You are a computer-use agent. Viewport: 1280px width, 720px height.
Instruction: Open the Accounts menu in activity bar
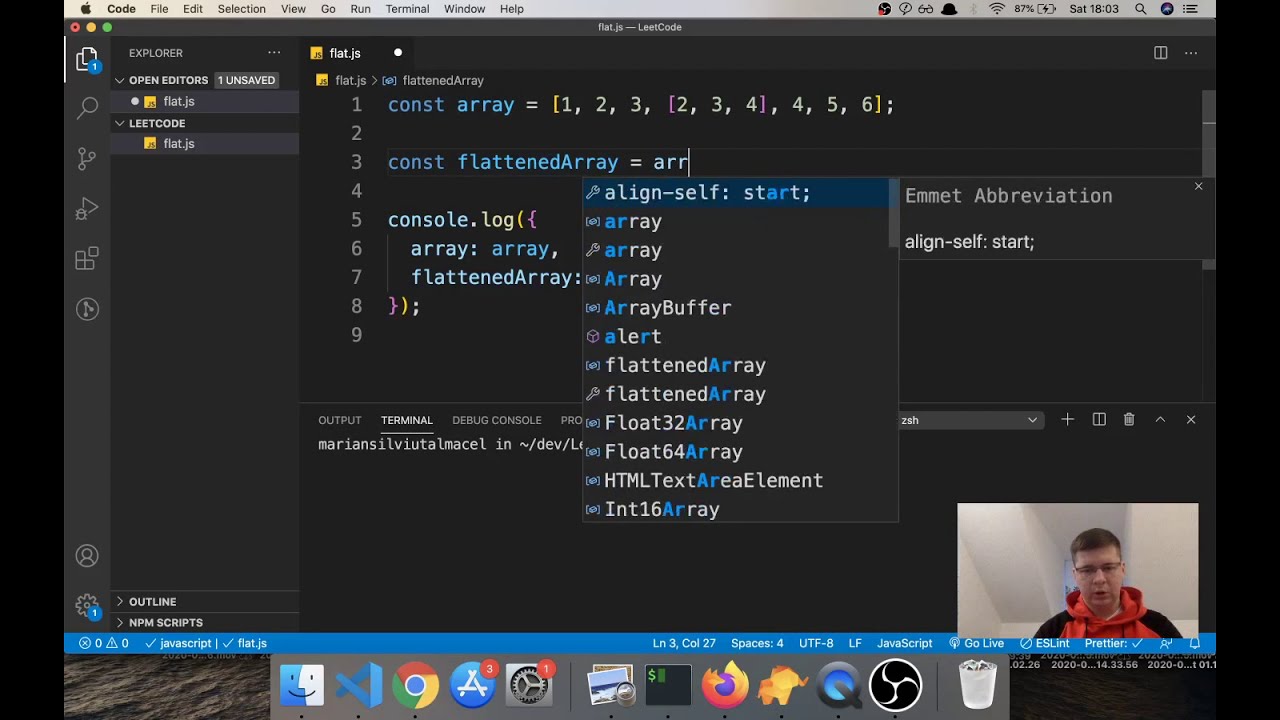87,556
